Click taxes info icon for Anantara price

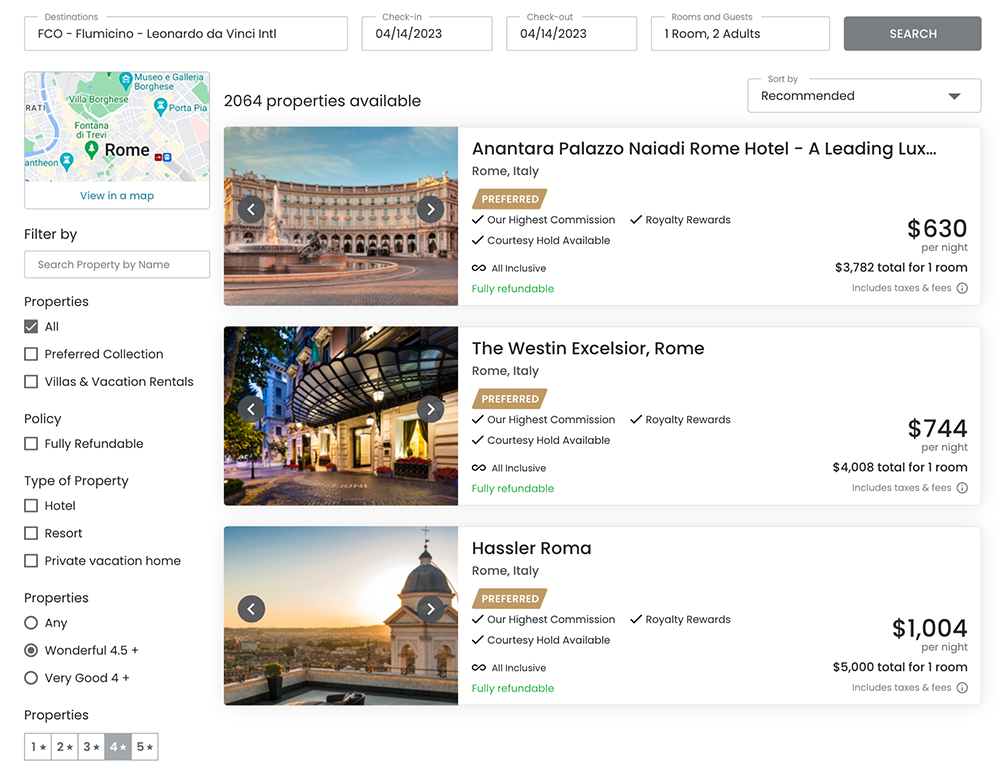(x=962, y=288)
